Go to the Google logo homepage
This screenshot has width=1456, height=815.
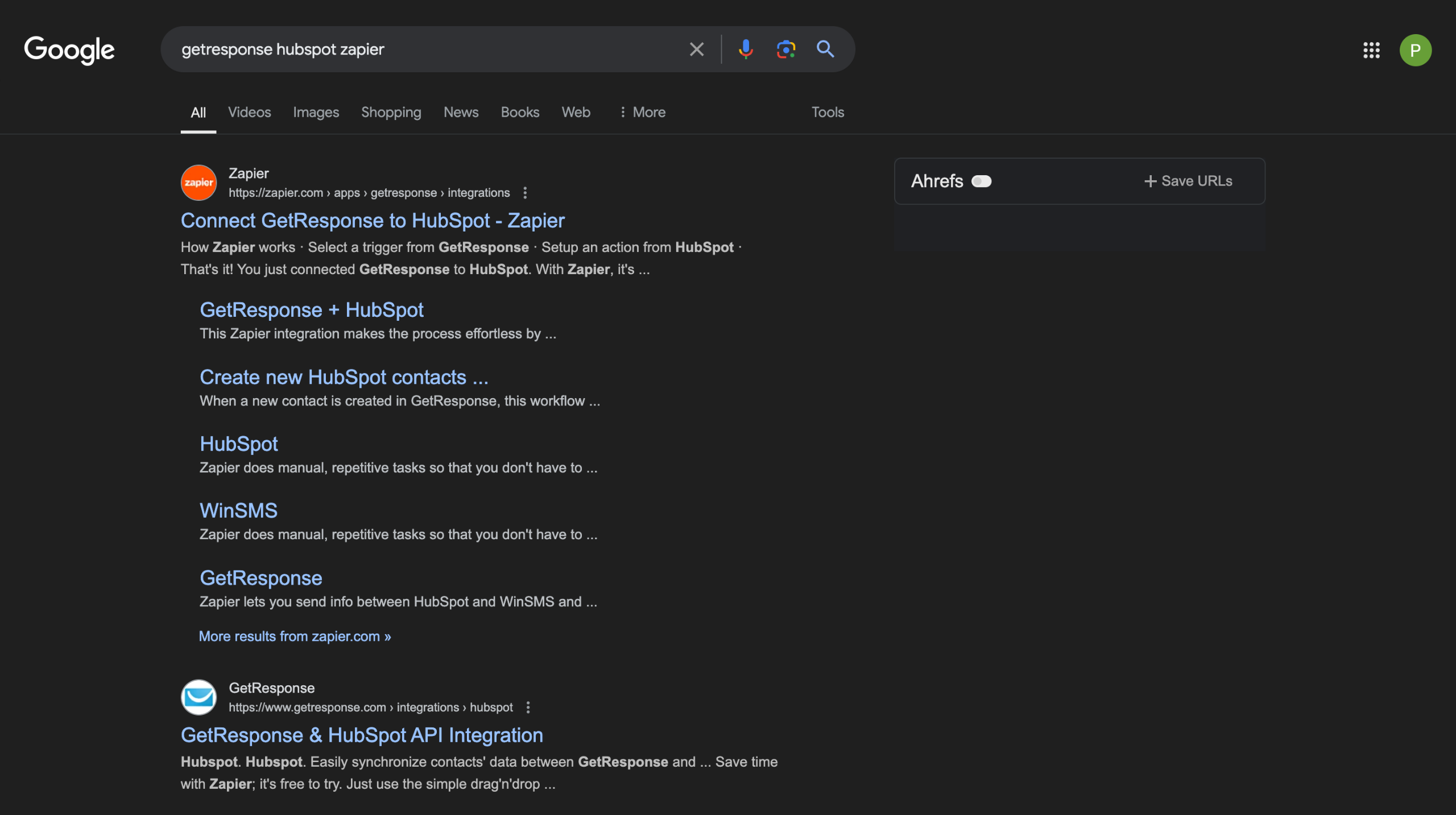pyautogui.click(x=69, y=50)
